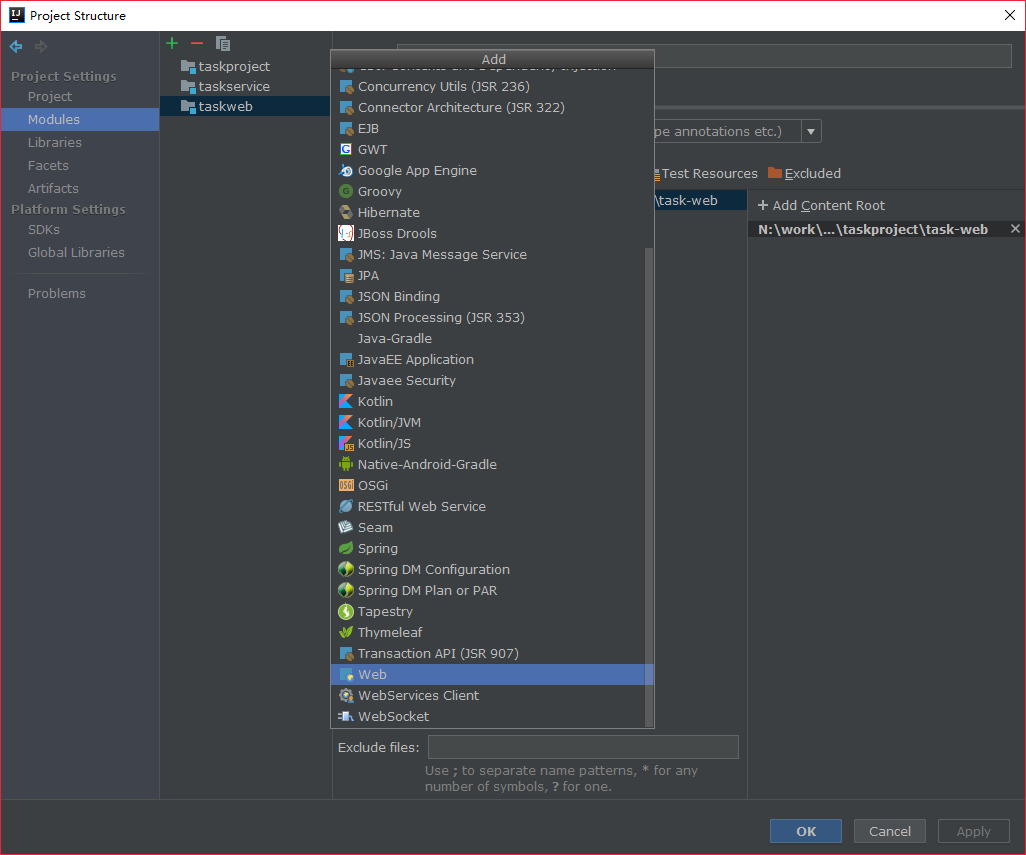Remove the task-web content root
The height and width of the screenshot is (855, 1026).
(1015, 228)
